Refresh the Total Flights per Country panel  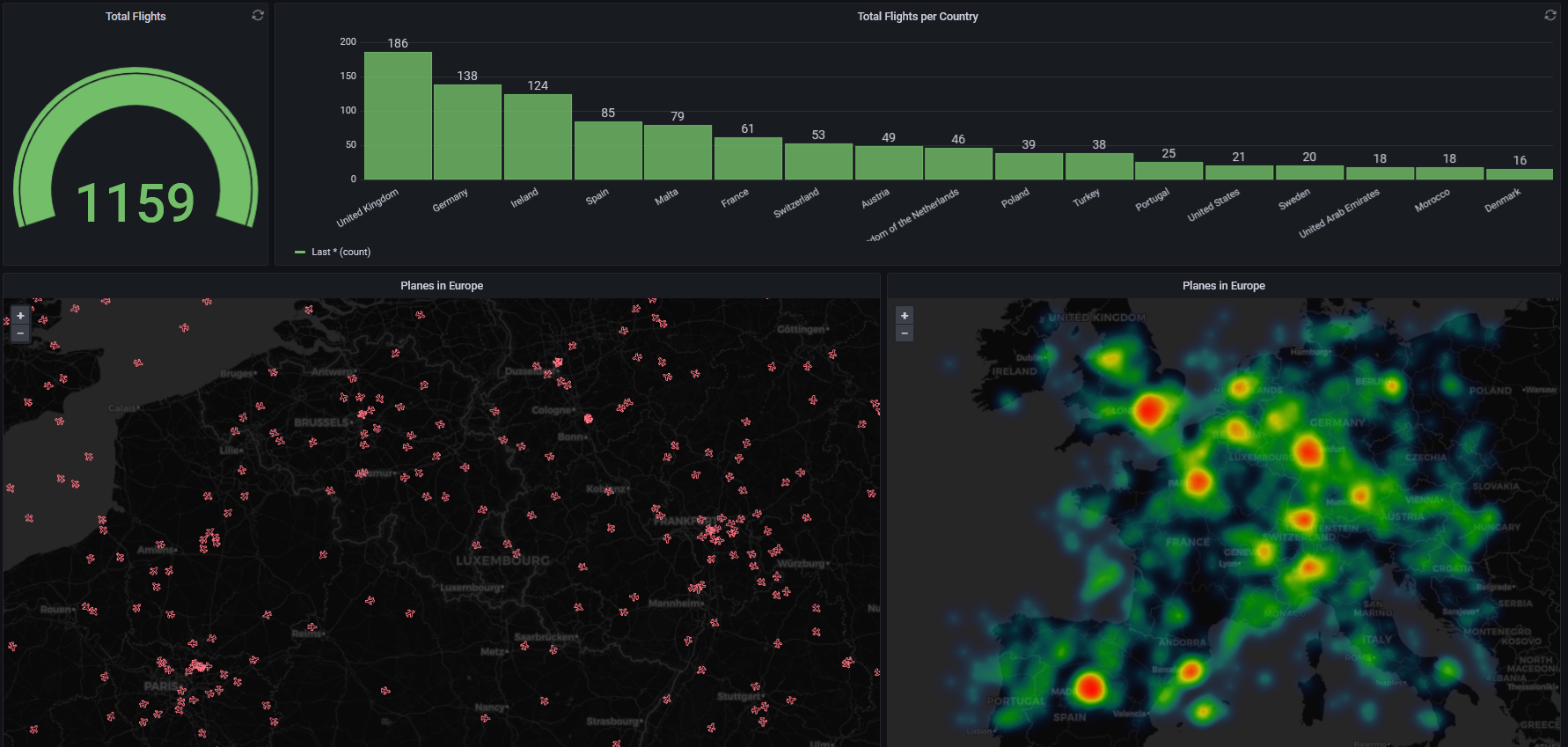1550,15
